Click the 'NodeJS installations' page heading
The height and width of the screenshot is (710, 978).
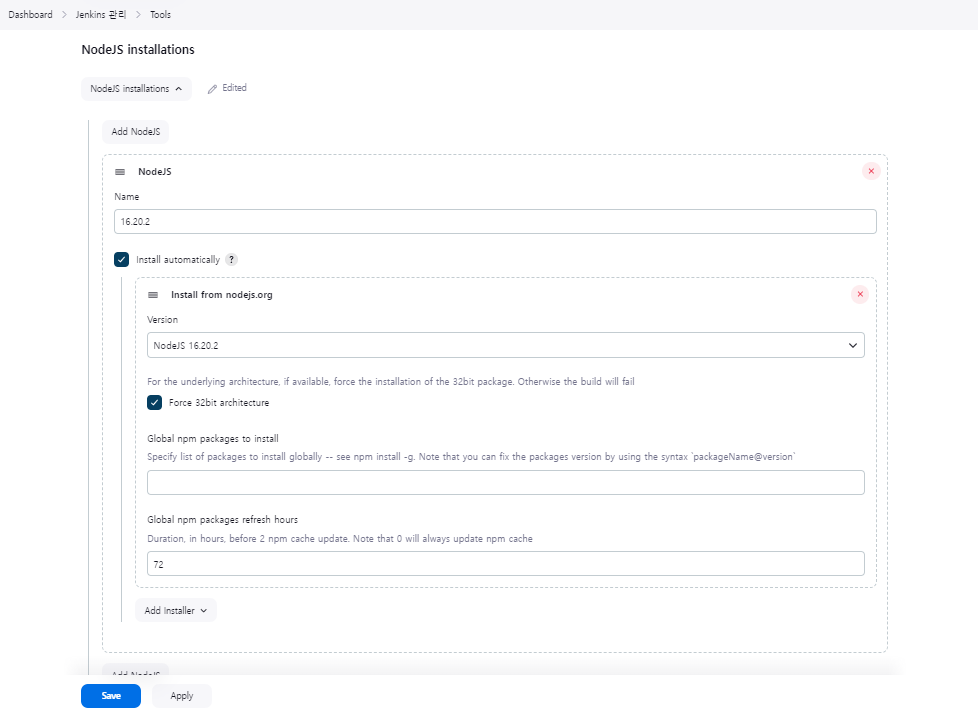[138, 49]
